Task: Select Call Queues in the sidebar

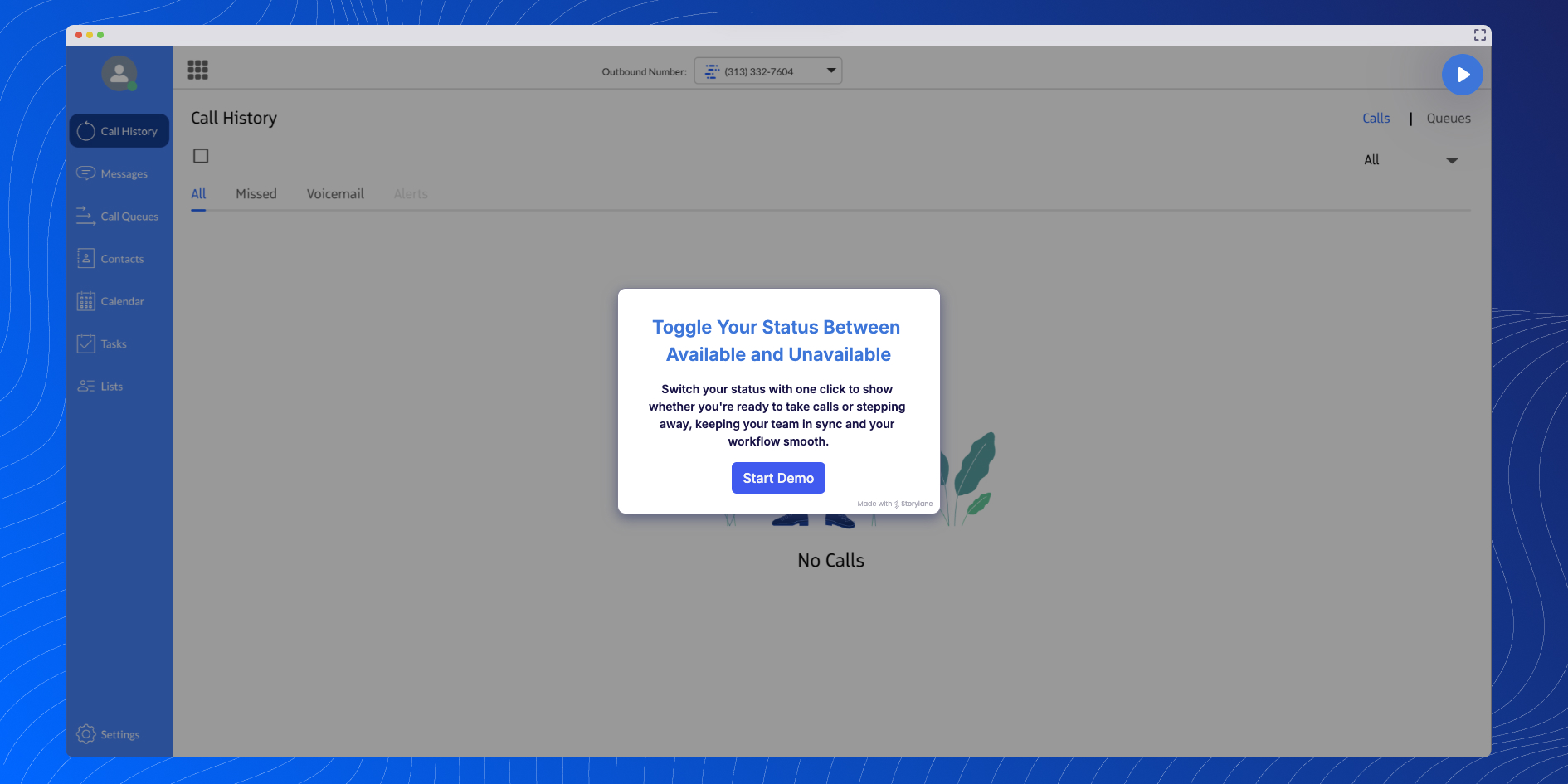Action: (119, 216)
